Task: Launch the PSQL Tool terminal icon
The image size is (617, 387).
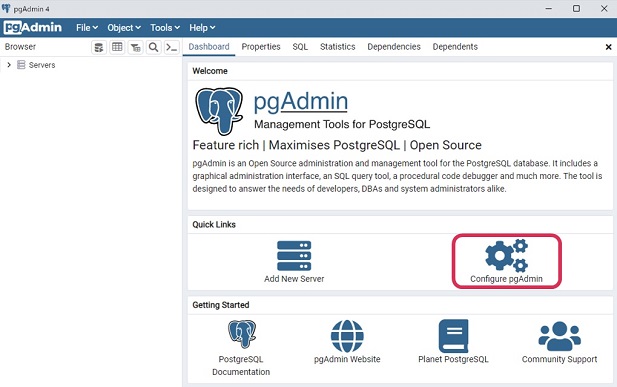Action: click(x=172, y=47)
